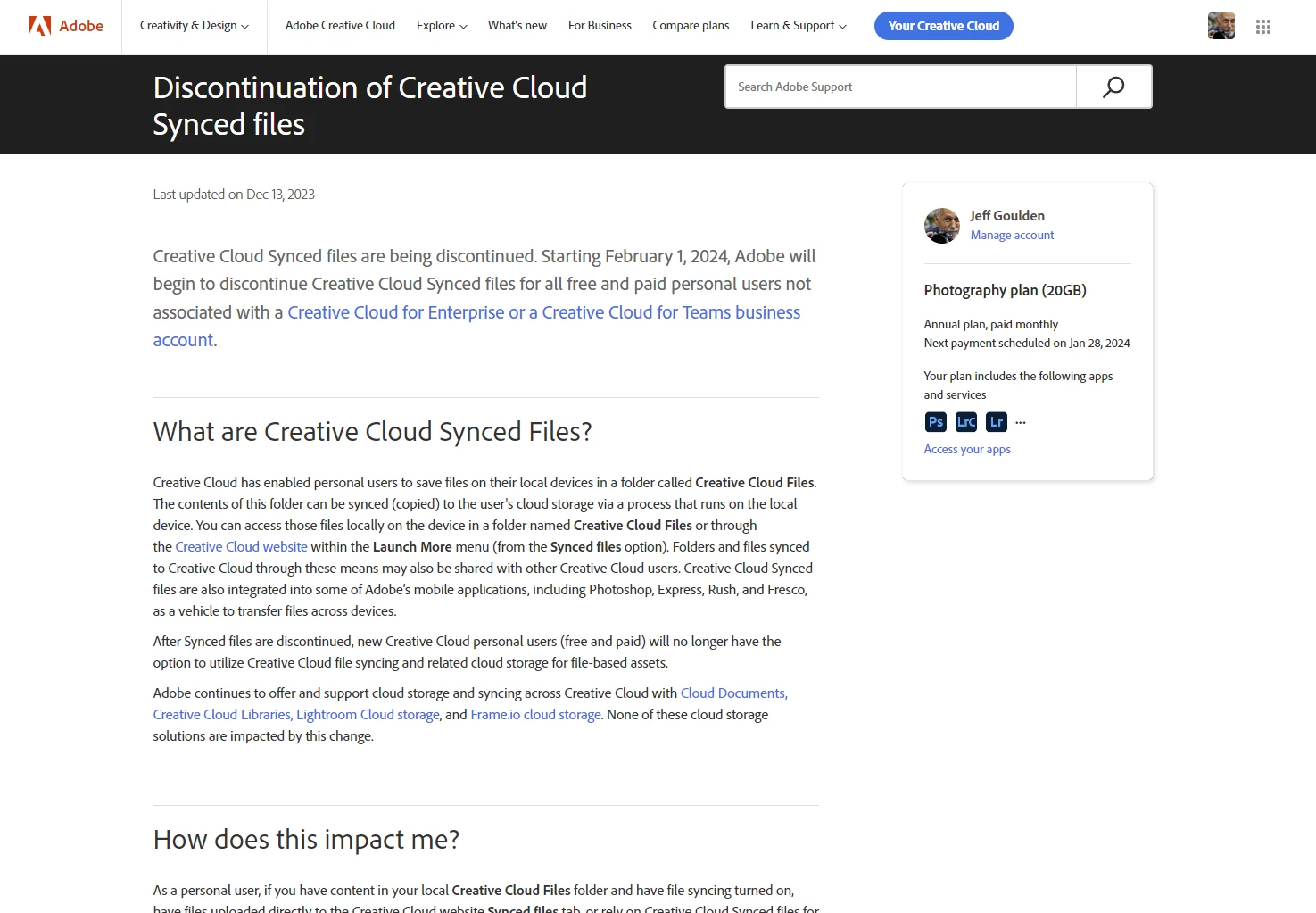Focus the Search Adobe Support field
1316x913 pixels.
pyautogui.click(x=900, y=87)
